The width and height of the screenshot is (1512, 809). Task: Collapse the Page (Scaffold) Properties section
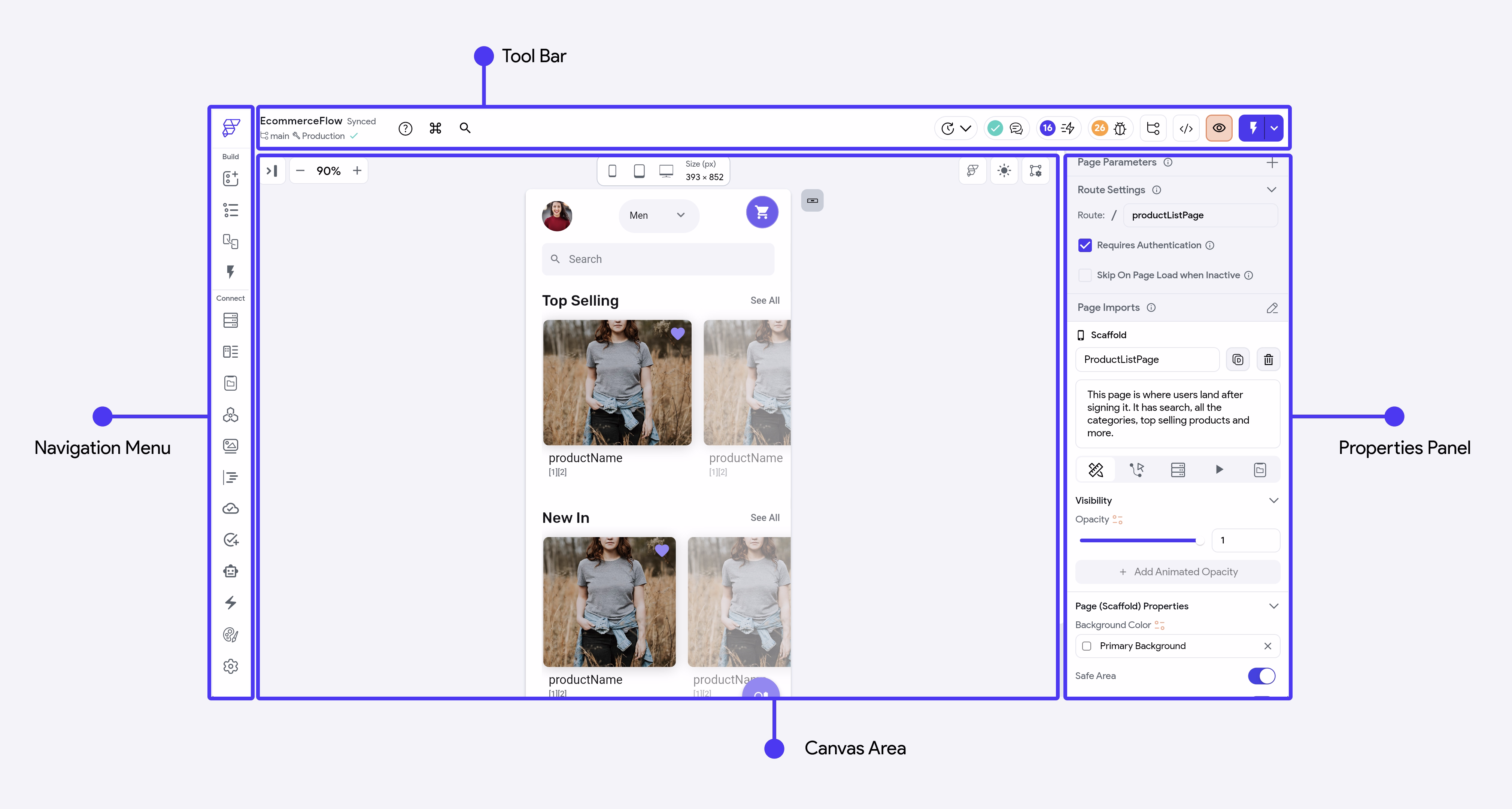[1273, 606]
